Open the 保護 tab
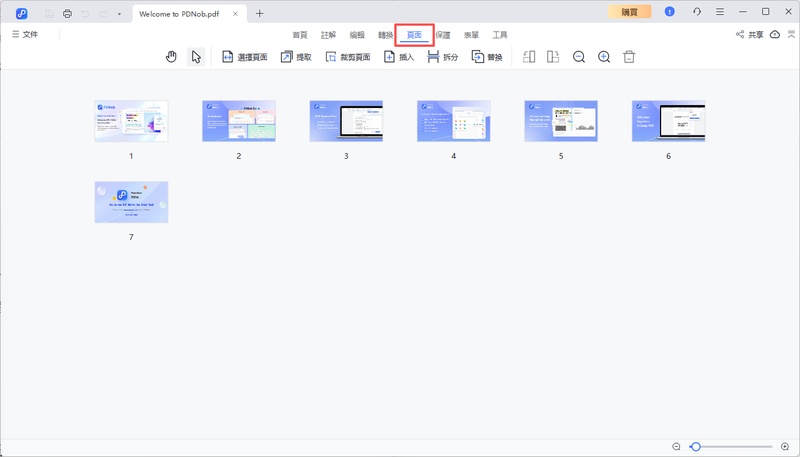The image size is (800, 457). 443,35
